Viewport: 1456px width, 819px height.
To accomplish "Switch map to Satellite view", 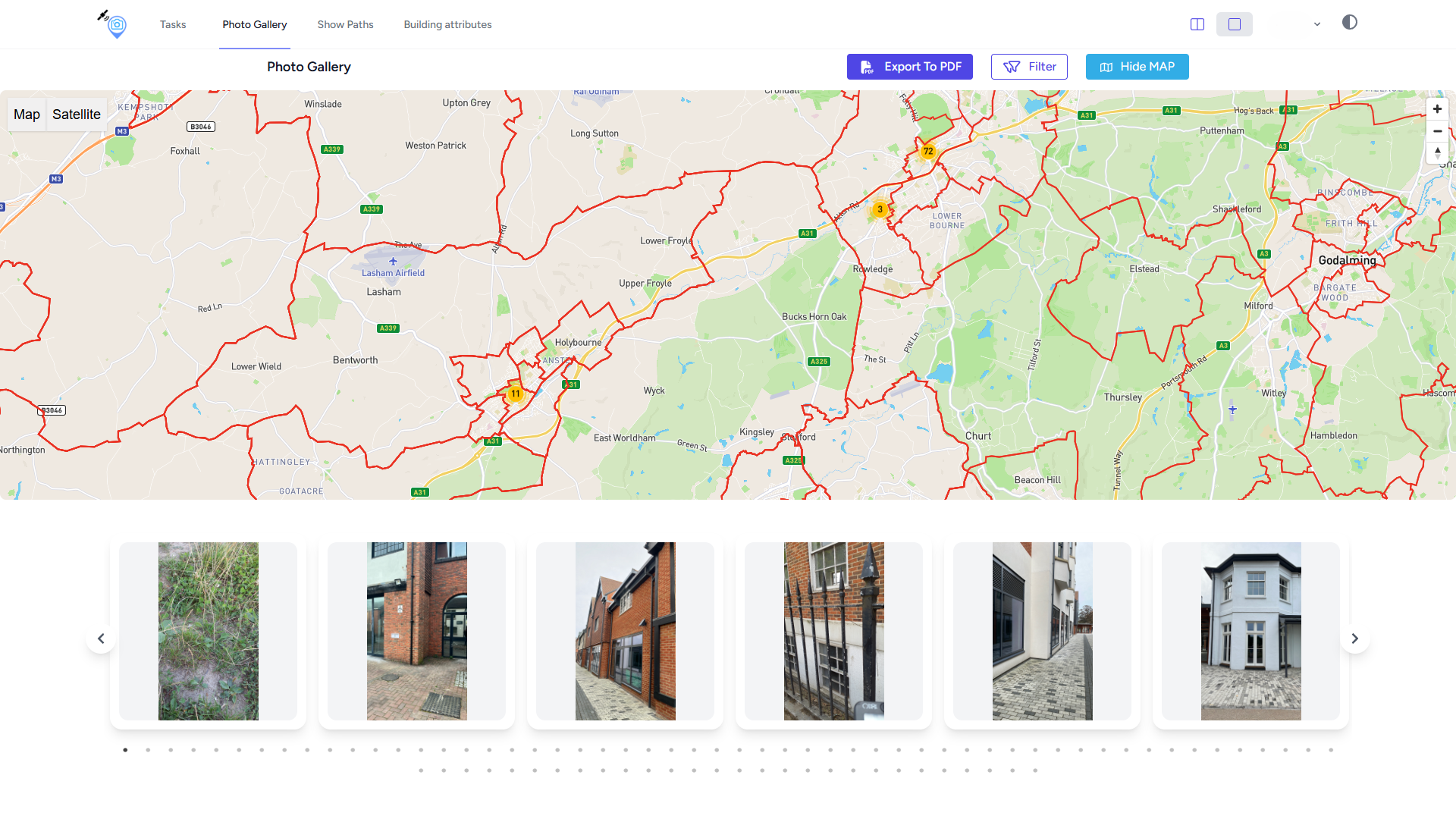I will point(76,115).
